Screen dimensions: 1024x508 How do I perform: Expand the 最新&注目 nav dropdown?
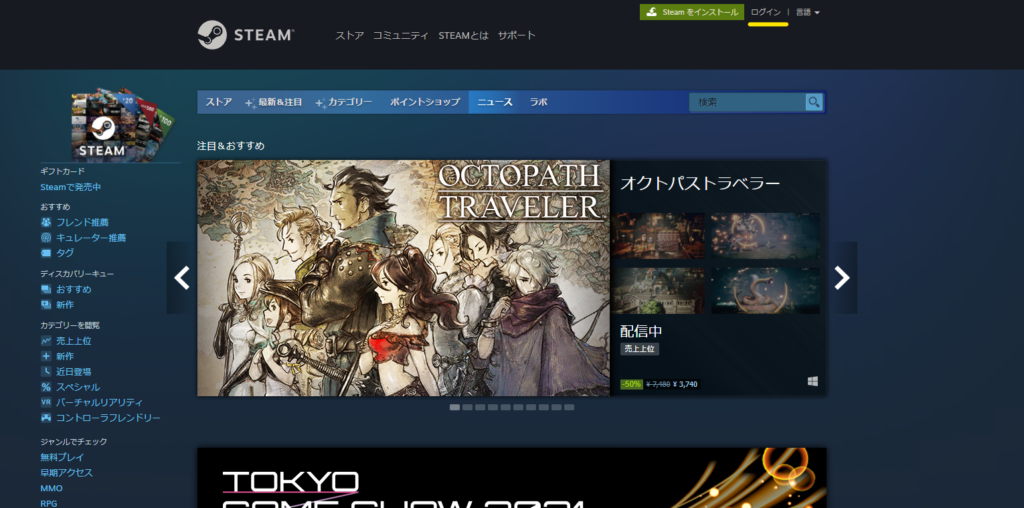pos(274,102)
